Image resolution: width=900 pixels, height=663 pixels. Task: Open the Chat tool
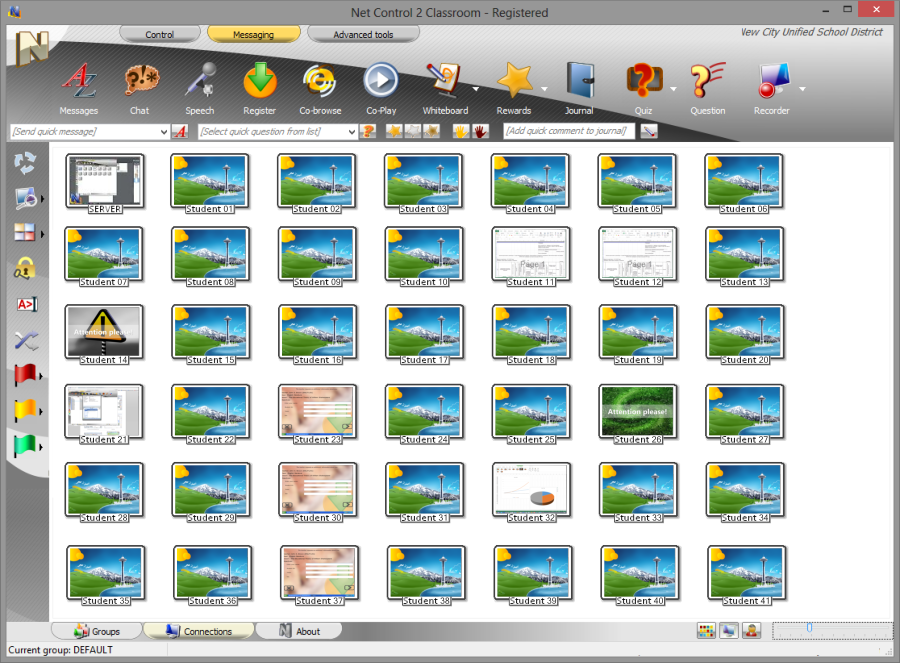[139, 81]
